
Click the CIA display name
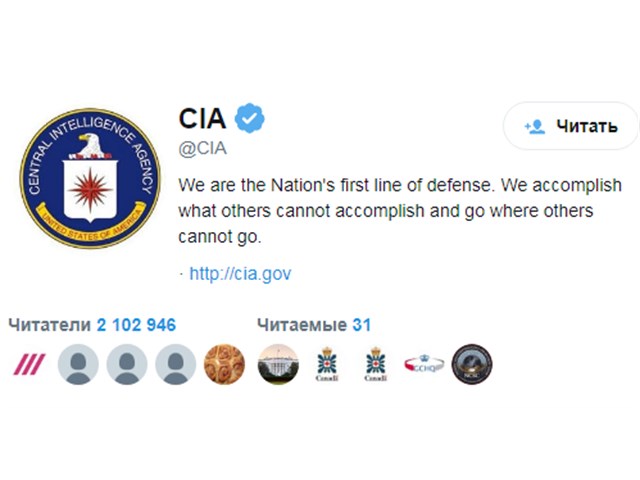[x=202, y=118]
